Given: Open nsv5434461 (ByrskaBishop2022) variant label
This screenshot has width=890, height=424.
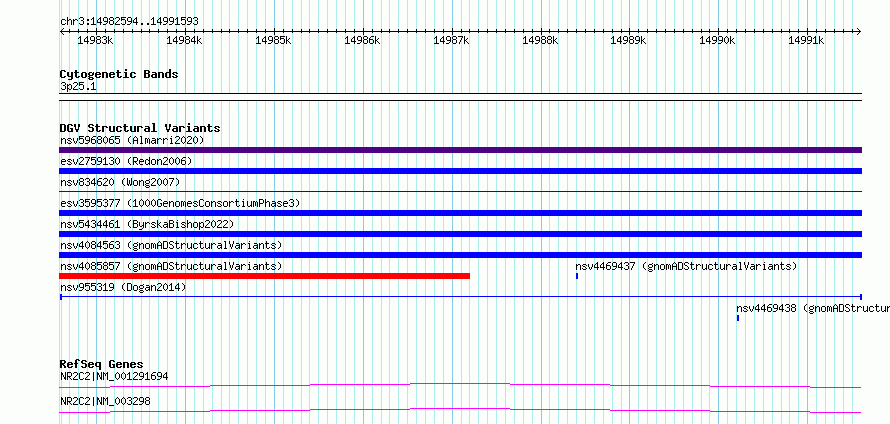Looking at the screenshot, I should [147, 224].
